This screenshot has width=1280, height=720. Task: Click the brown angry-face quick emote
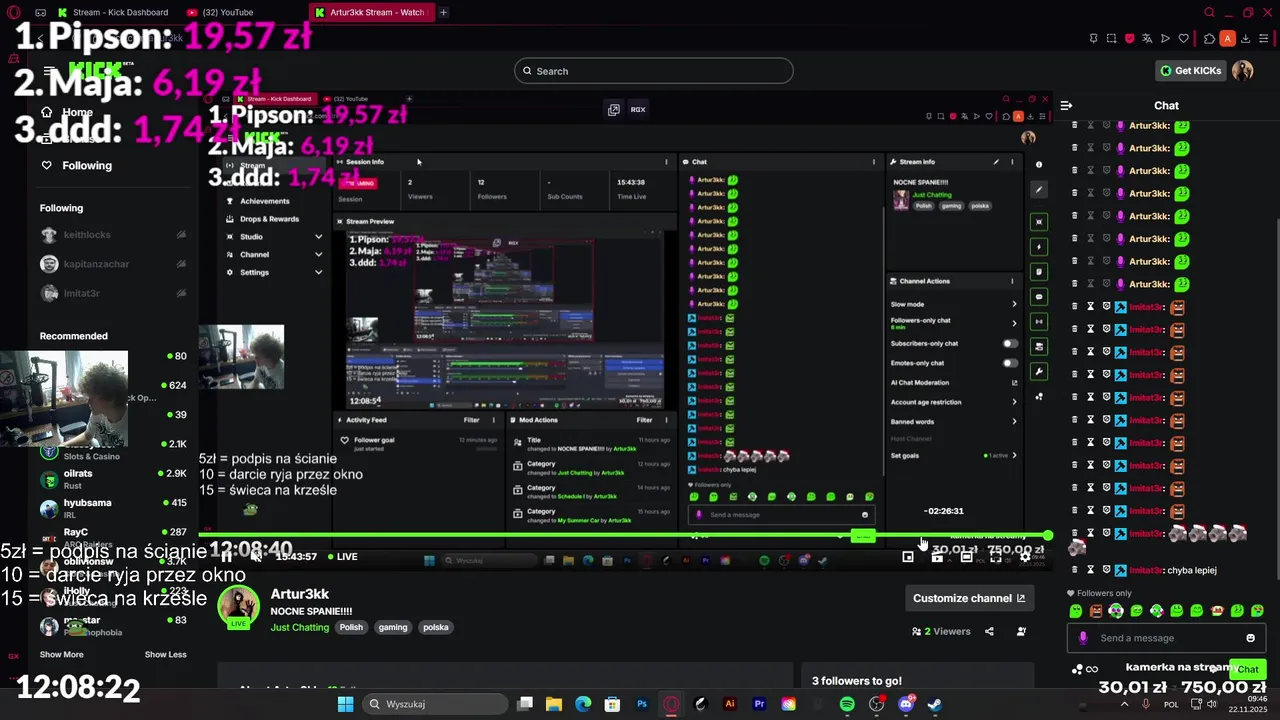pos(1096,610)
